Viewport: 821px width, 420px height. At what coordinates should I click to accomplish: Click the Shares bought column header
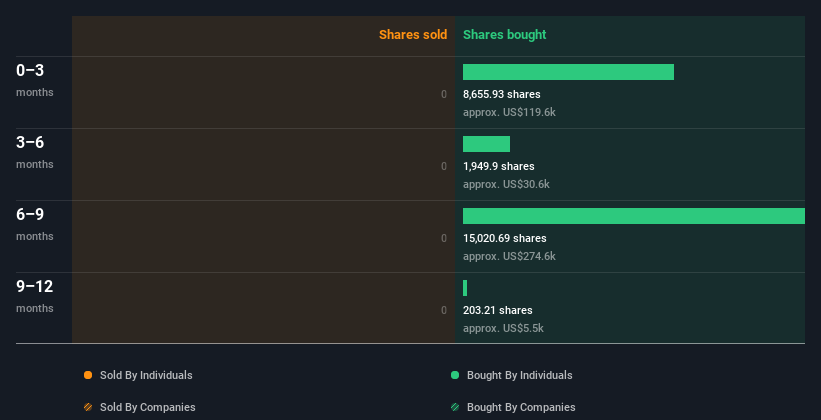tap(505, 35)
